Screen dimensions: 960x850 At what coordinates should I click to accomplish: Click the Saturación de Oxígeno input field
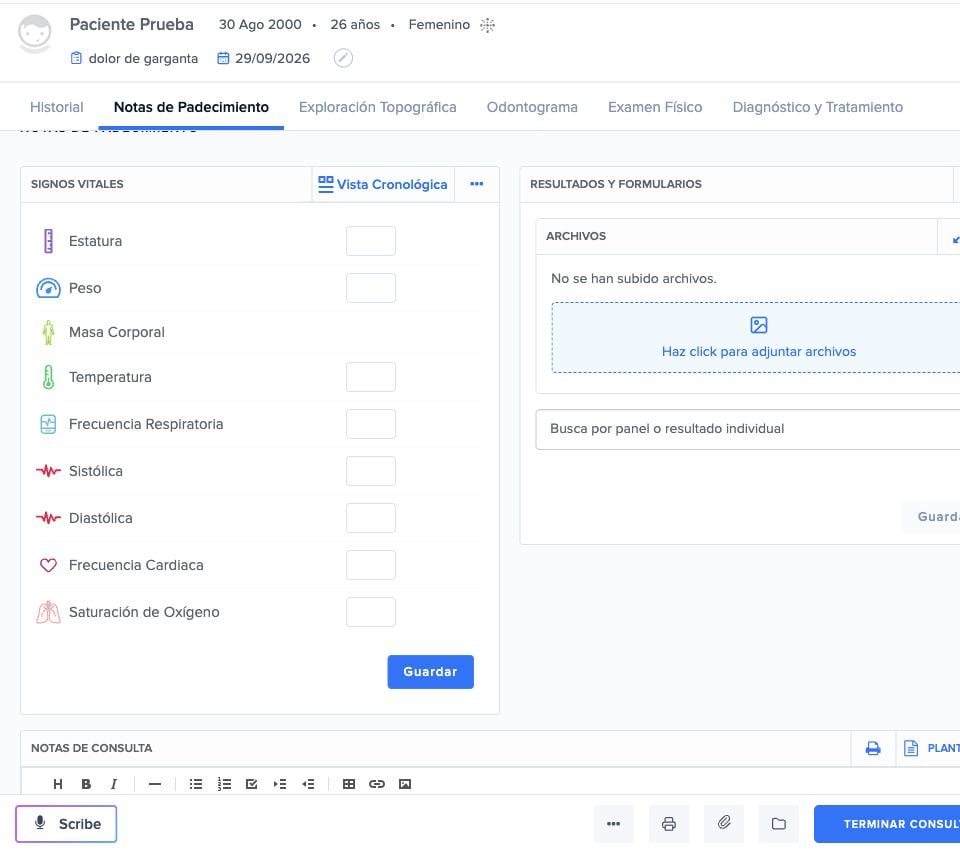(371, 612)
